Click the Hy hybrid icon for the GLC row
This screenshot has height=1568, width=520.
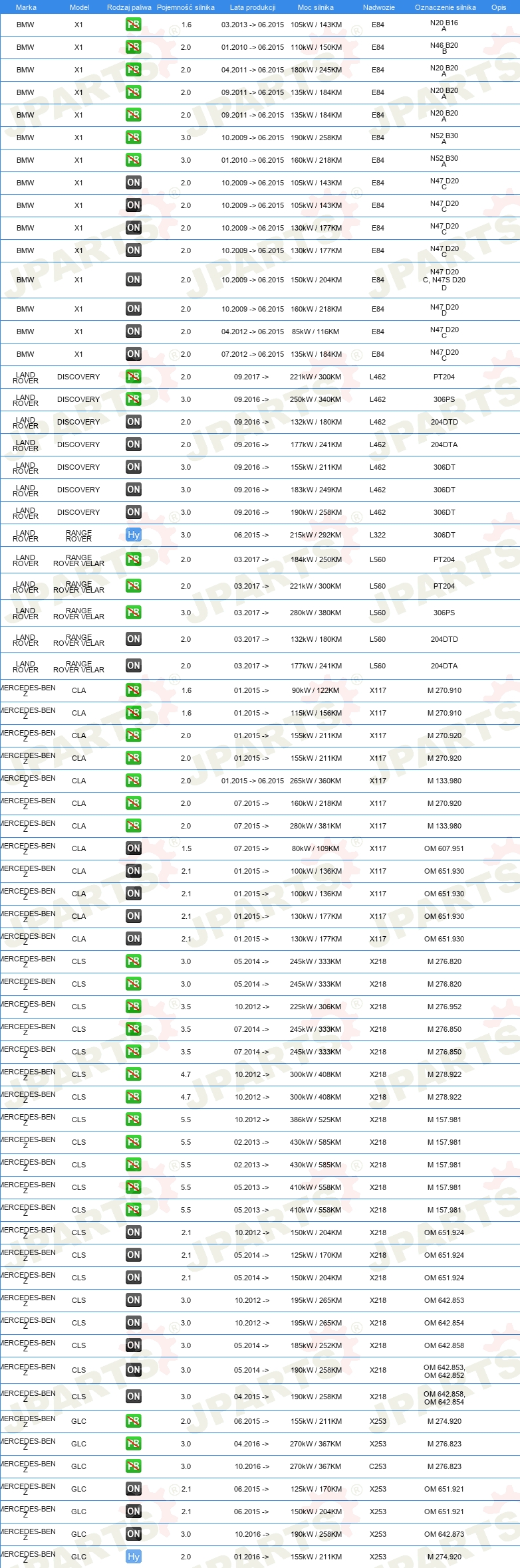pos(134,1557)
